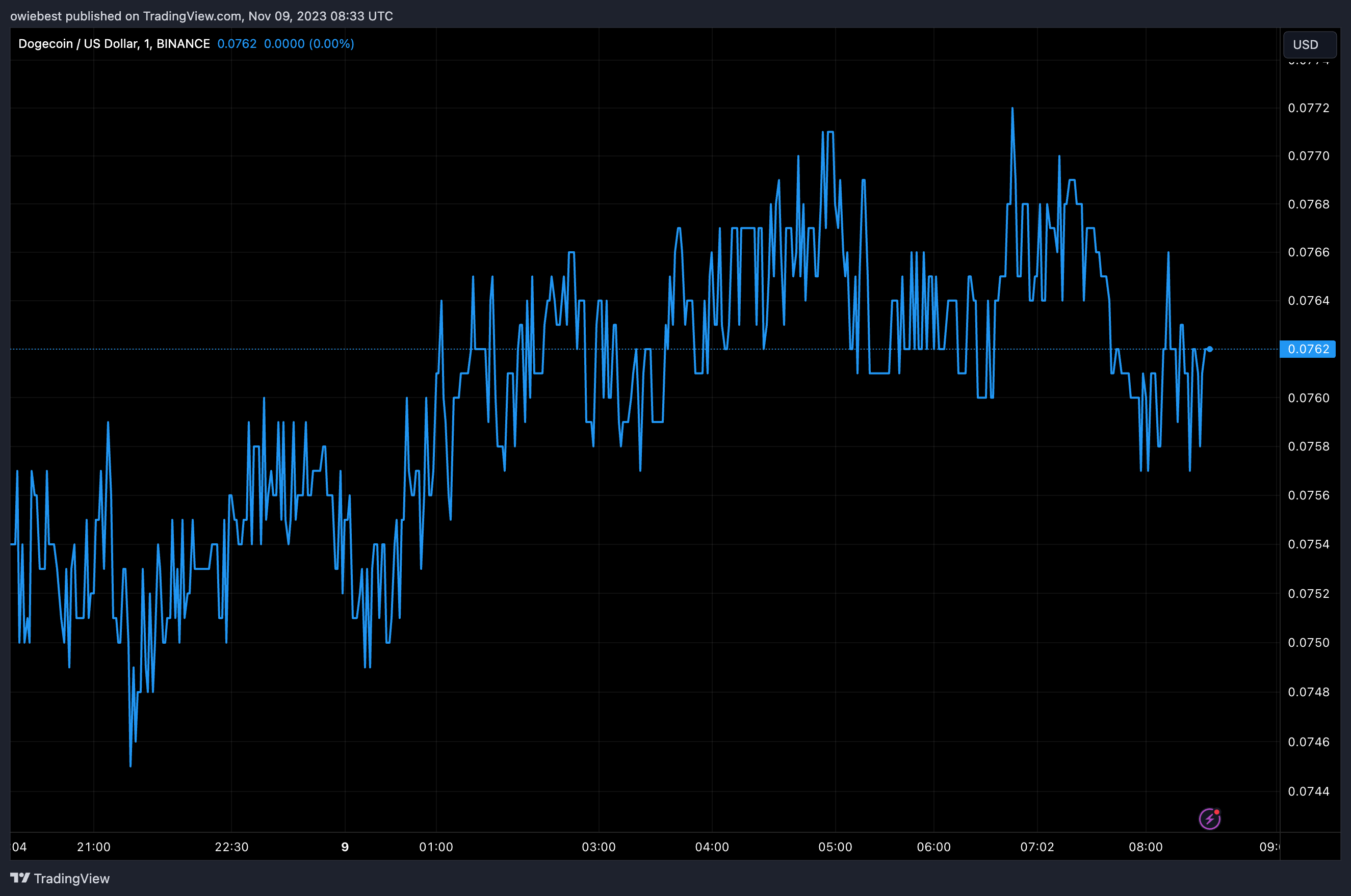Click the 07:02 time axis label
1351x896 pixels.
click(1037, 847)
